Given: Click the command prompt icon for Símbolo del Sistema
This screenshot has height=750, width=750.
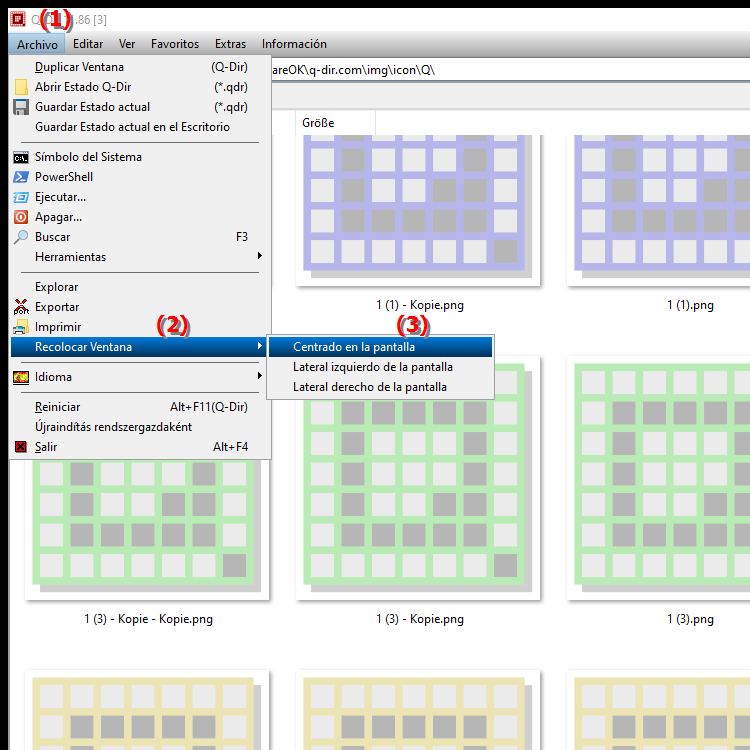Looking at the screenshot, I should pos(21,157).
